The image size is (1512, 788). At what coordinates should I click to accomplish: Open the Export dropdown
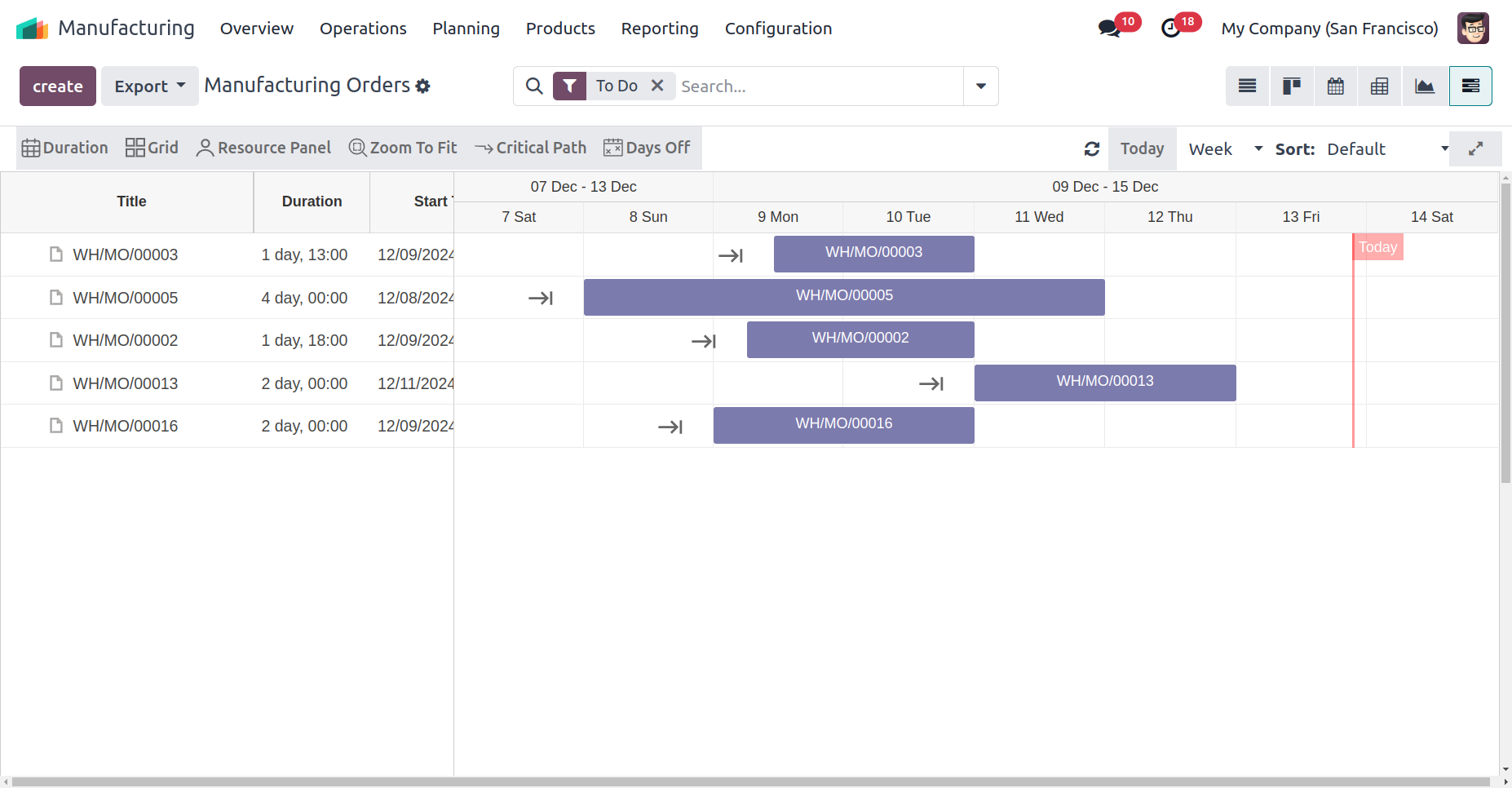point(149,86)
